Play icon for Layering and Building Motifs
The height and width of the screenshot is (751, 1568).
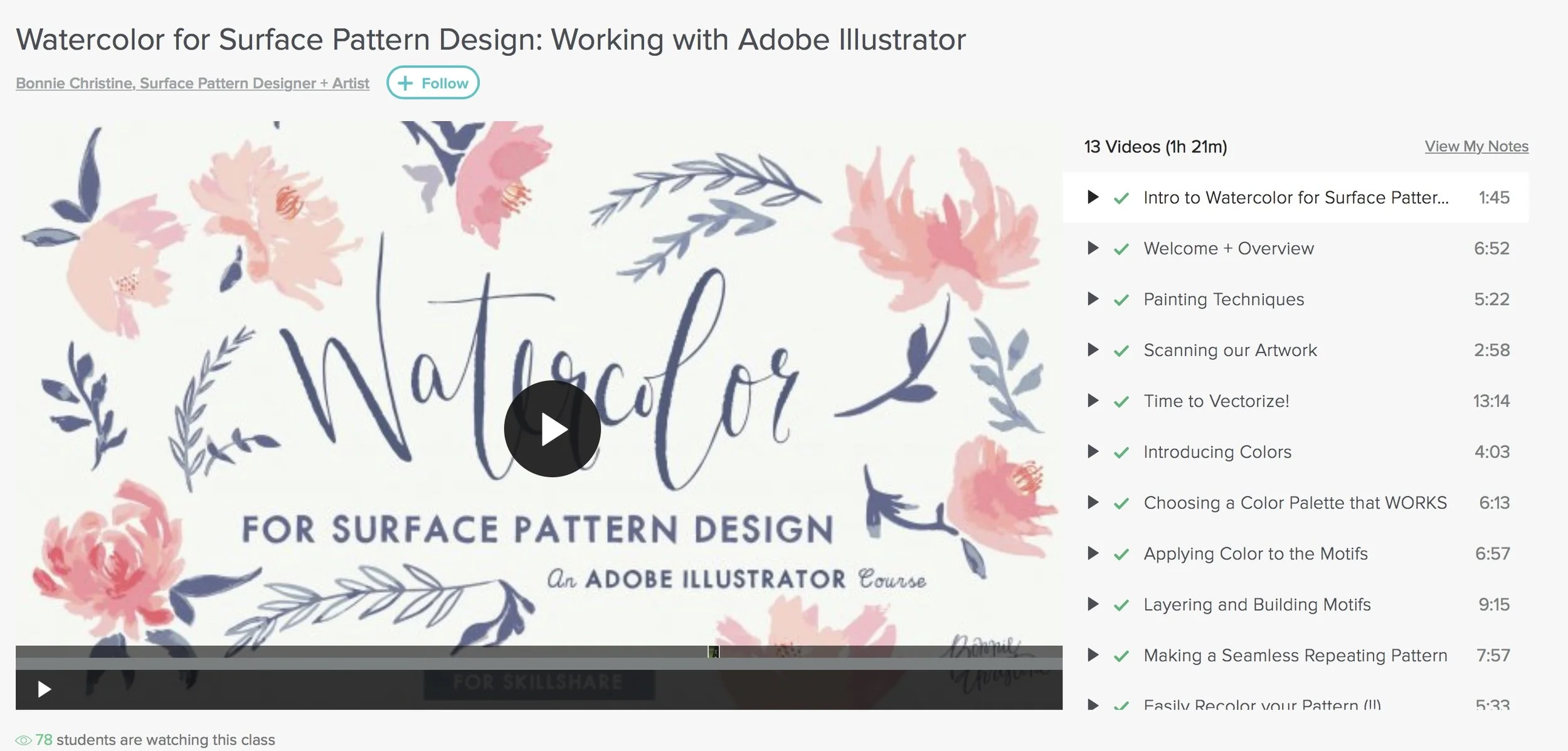1093,604
